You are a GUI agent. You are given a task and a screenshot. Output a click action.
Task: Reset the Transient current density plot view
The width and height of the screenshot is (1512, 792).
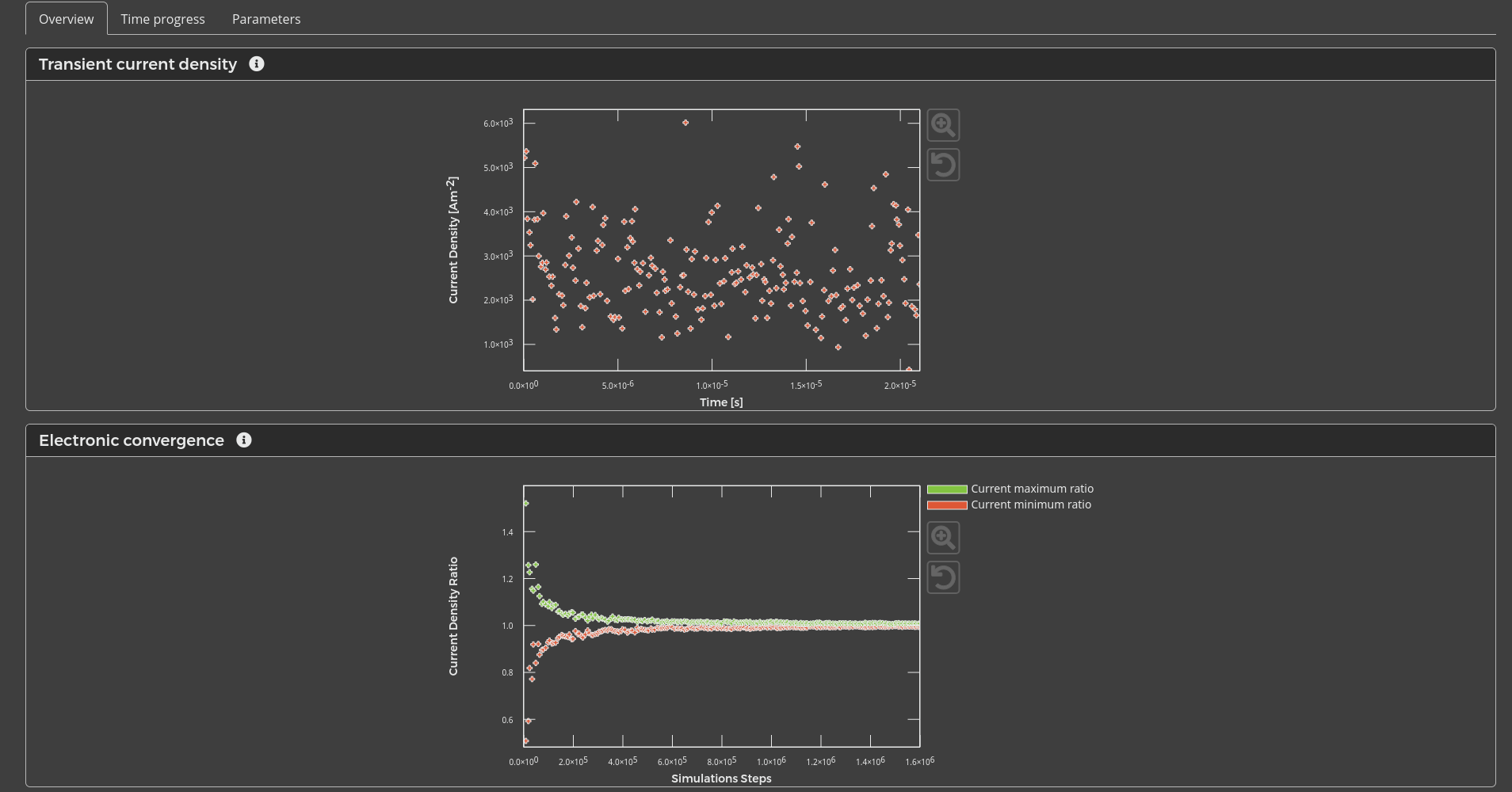click(943, 165)
